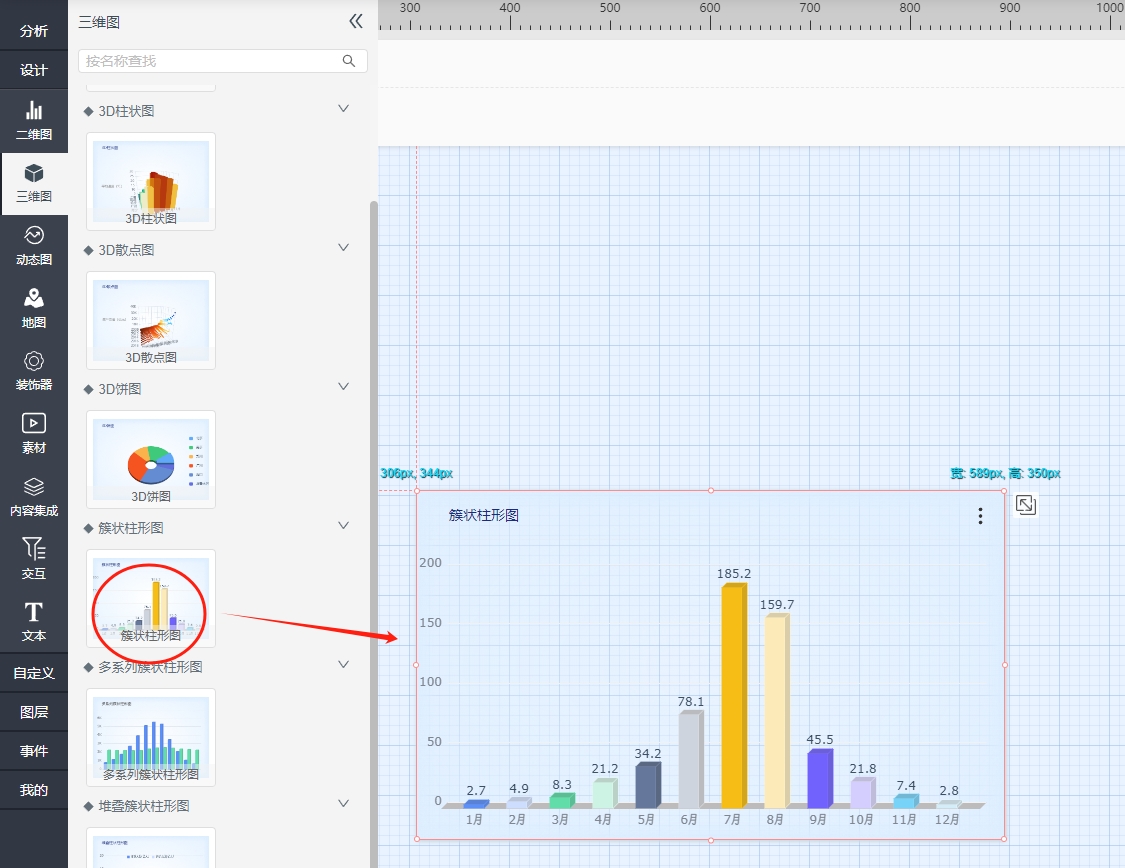The height and width of the screenshot is (868, 1125).
Task: Open the 图层 layers panel
Action: pyautogui.click(x=34, y=712)
